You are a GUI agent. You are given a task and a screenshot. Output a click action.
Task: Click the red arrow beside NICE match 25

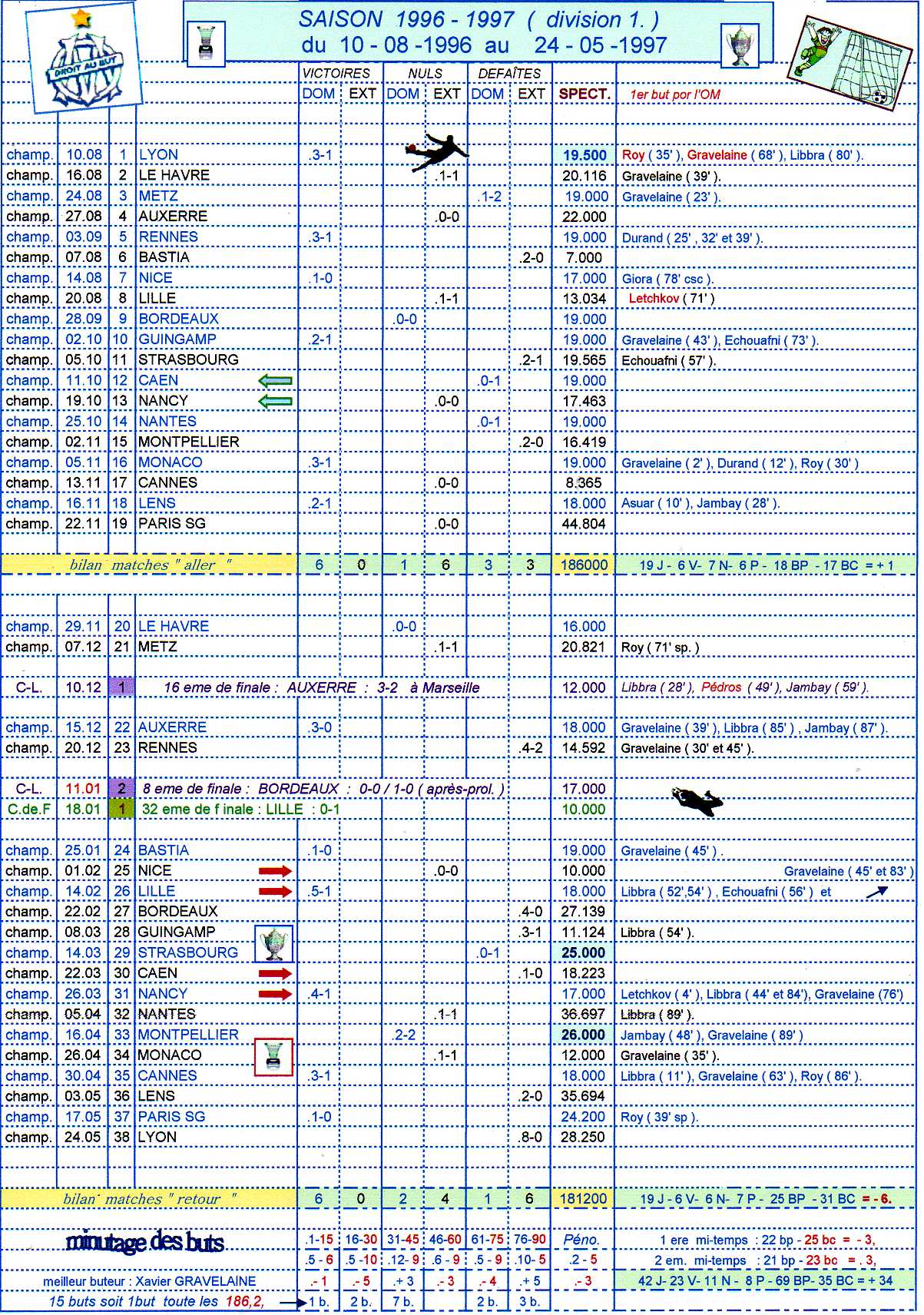pos(275,871)
